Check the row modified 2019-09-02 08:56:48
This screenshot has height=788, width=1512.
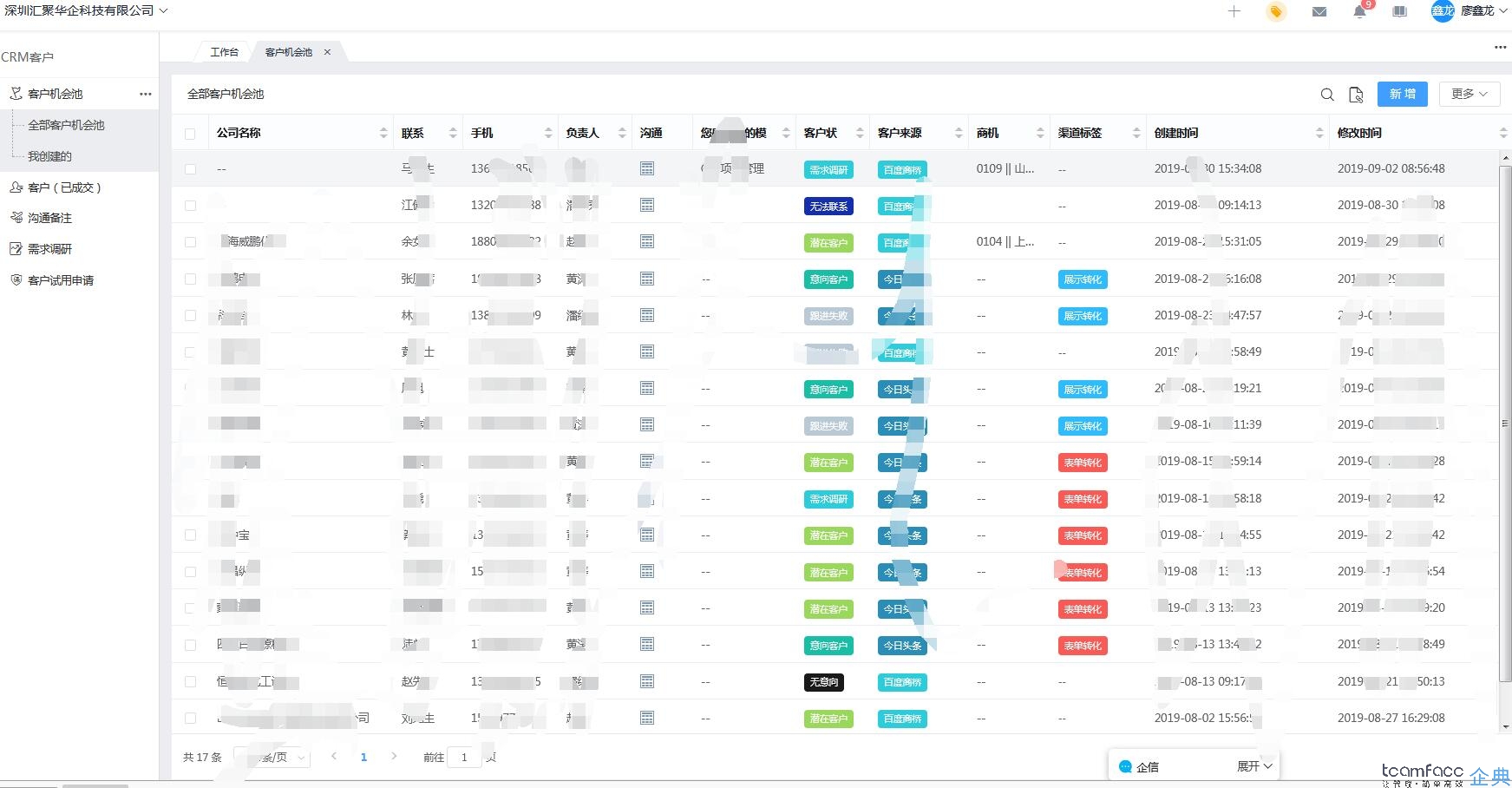(190, 169)
